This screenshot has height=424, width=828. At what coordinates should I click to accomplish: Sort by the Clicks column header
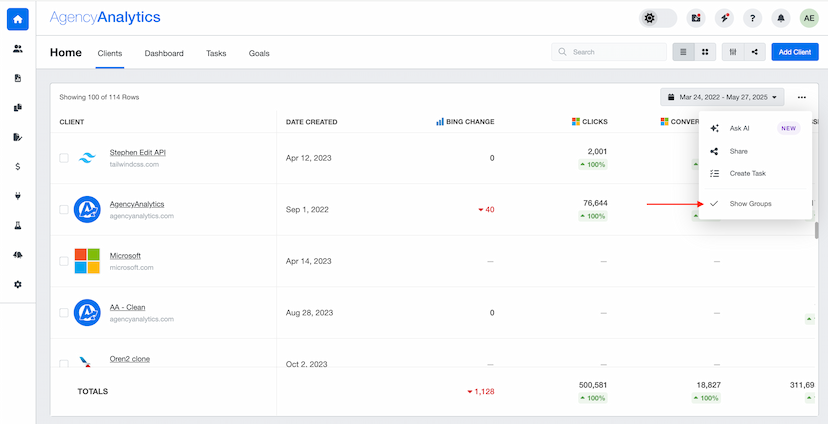click(x=589, y=122)
